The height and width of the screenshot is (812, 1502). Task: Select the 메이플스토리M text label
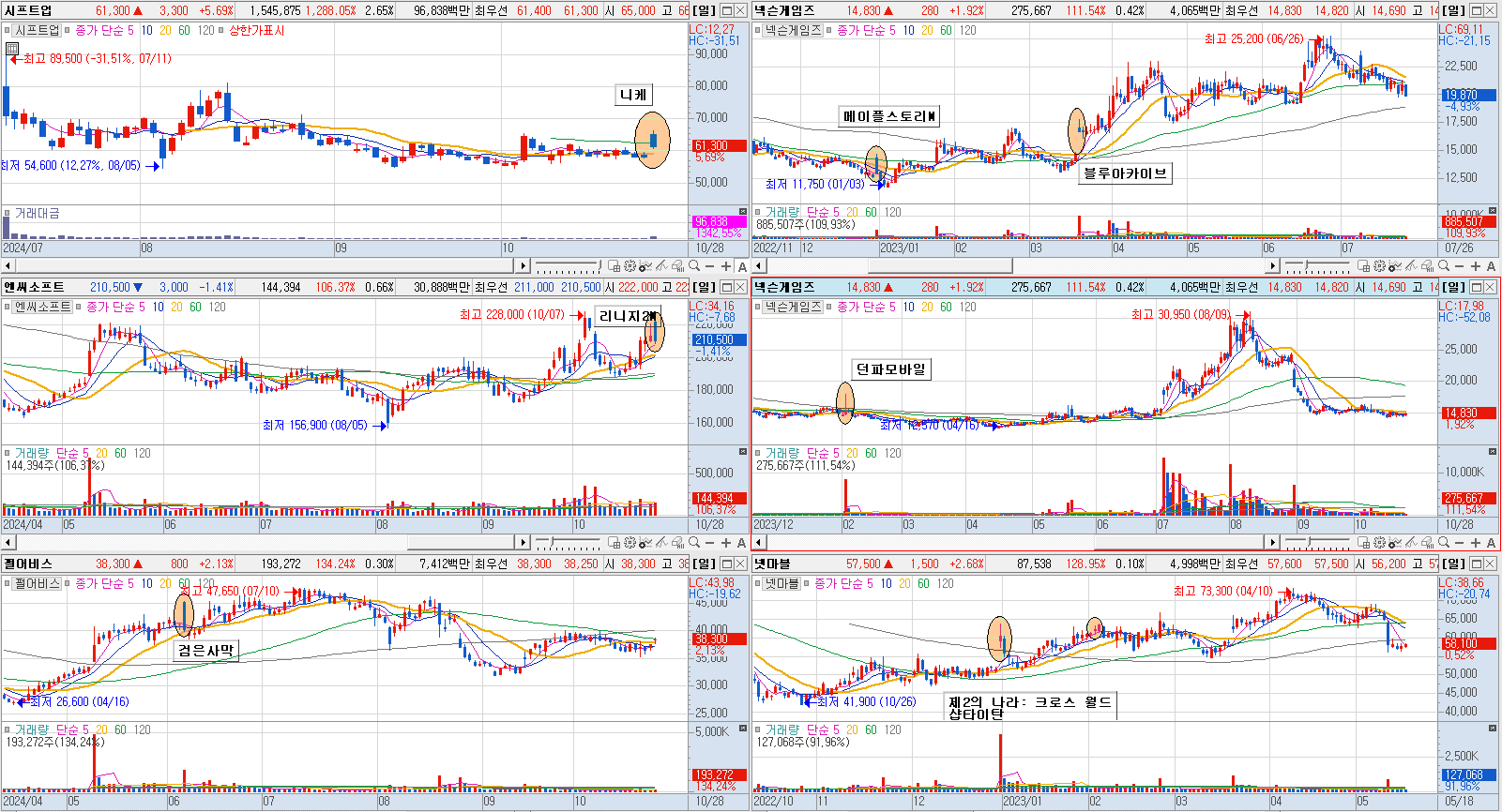coord(889,116)
